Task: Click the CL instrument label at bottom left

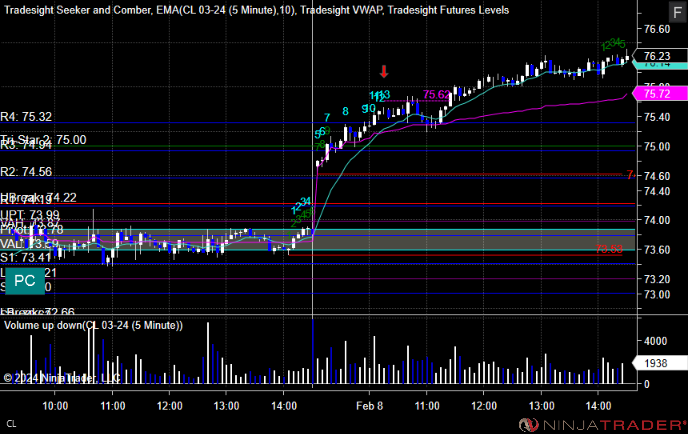Action: [x=11, y=423]
